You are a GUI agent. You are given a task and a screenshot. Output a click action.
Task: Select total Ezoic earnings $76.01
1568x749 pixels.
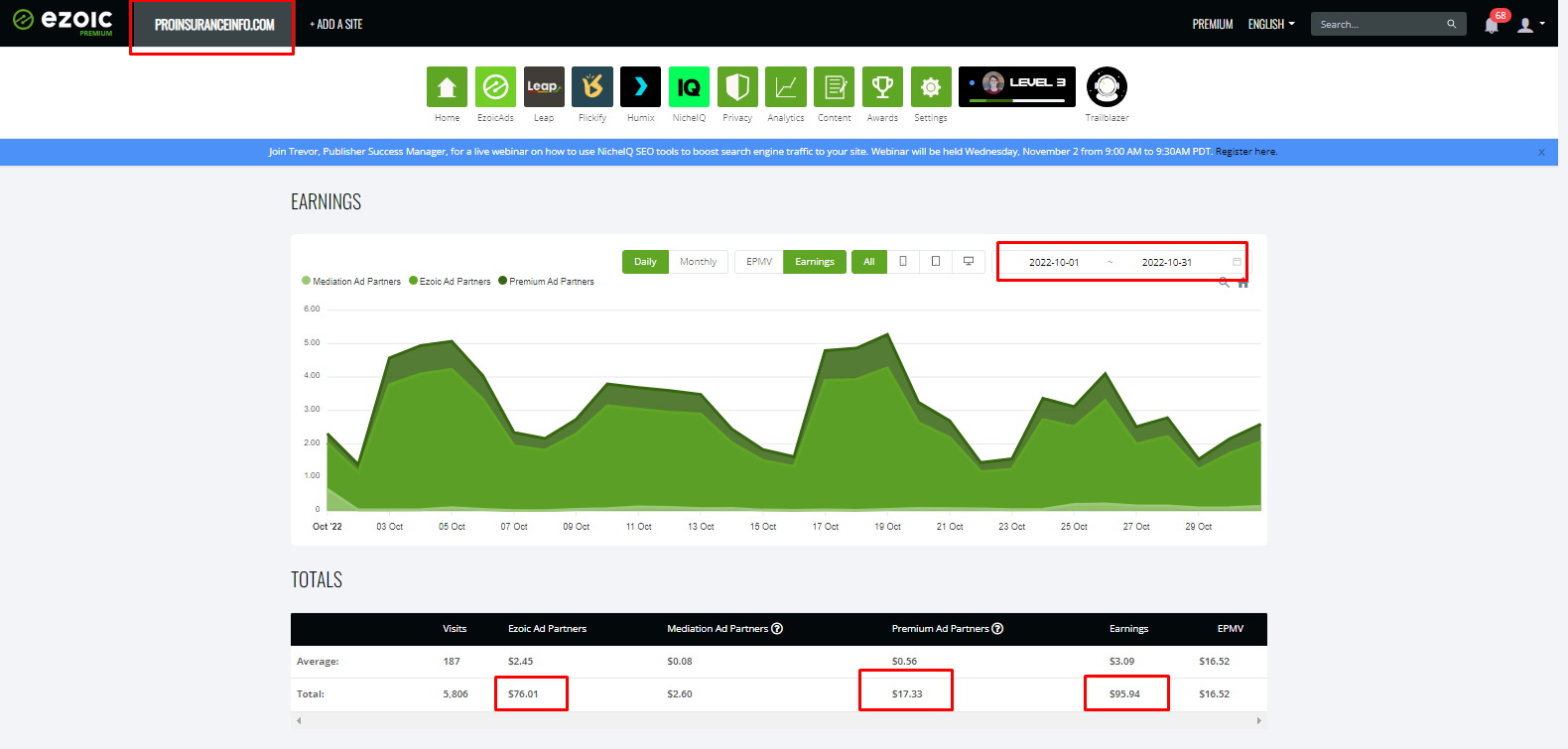[x=523, y=693]
